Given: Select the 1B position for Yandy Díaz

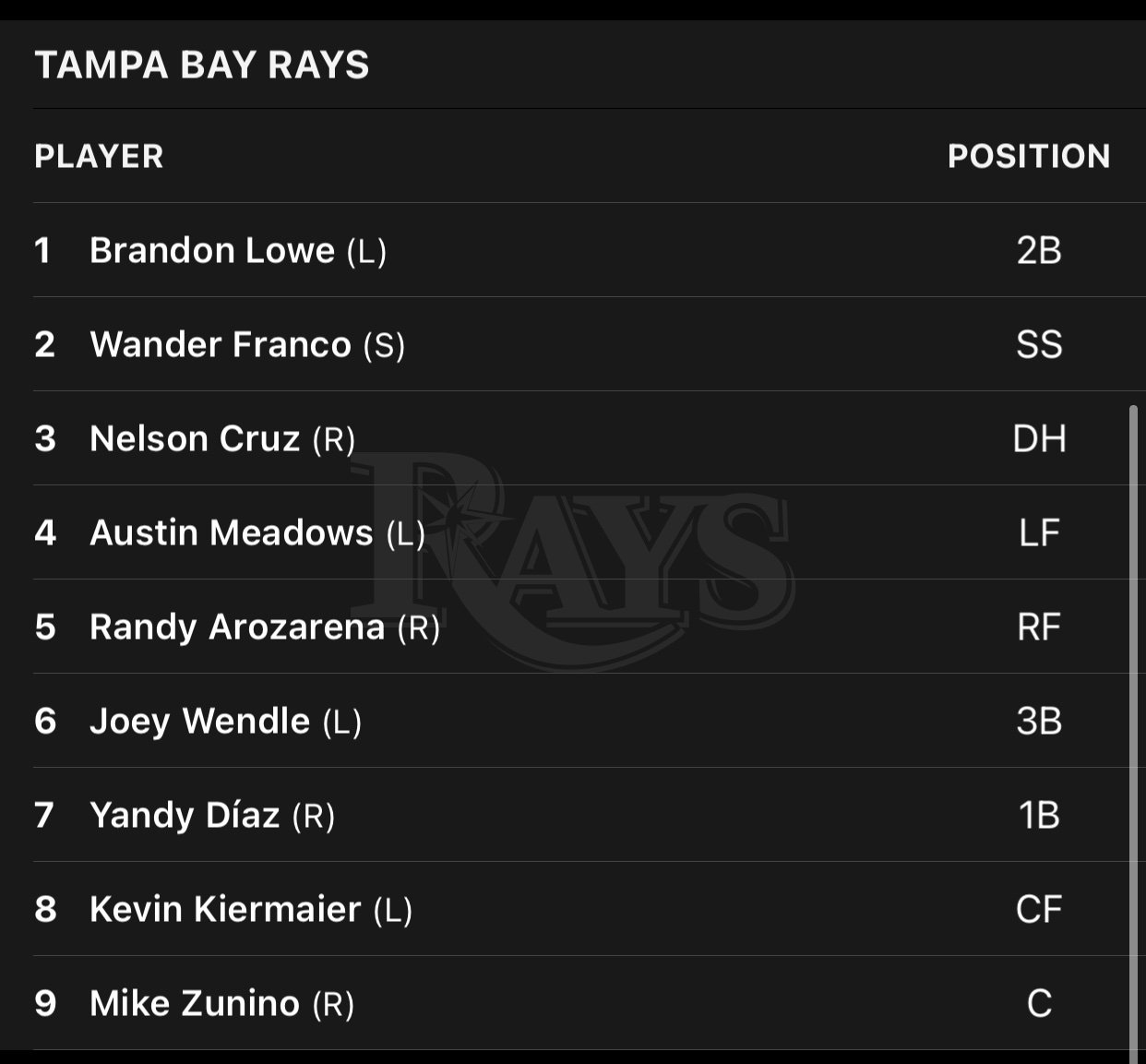Looking at the screenshot, I should coord(1039,816).
